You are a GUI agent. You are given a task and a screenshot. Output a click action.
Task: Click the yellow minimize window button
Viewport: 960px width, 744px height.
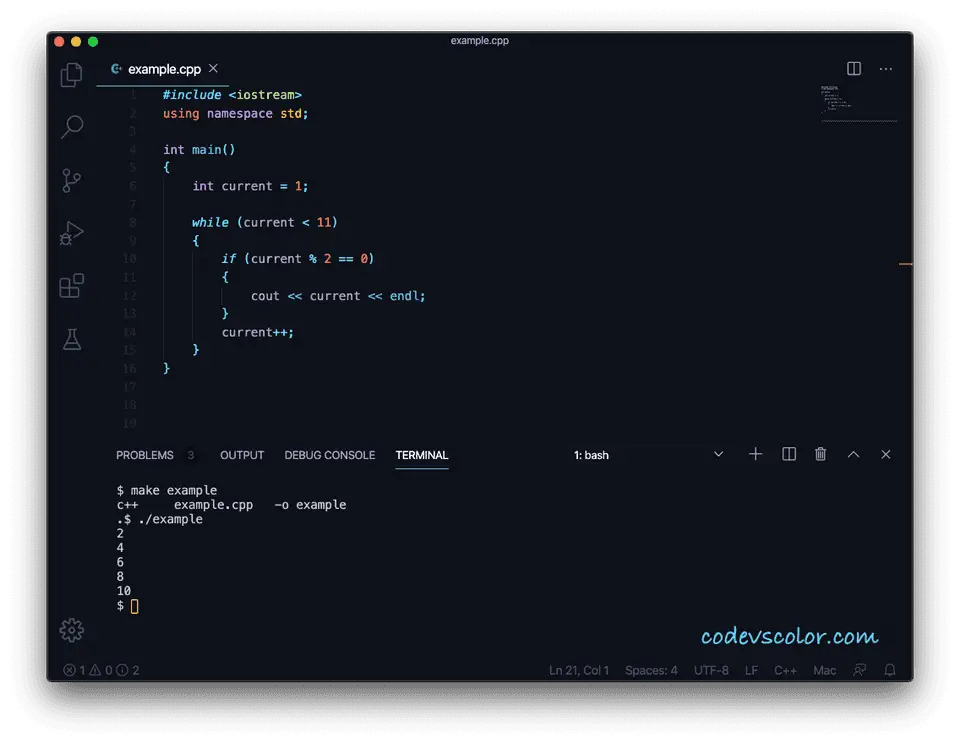pyautogui.click(x=76, y=42)
